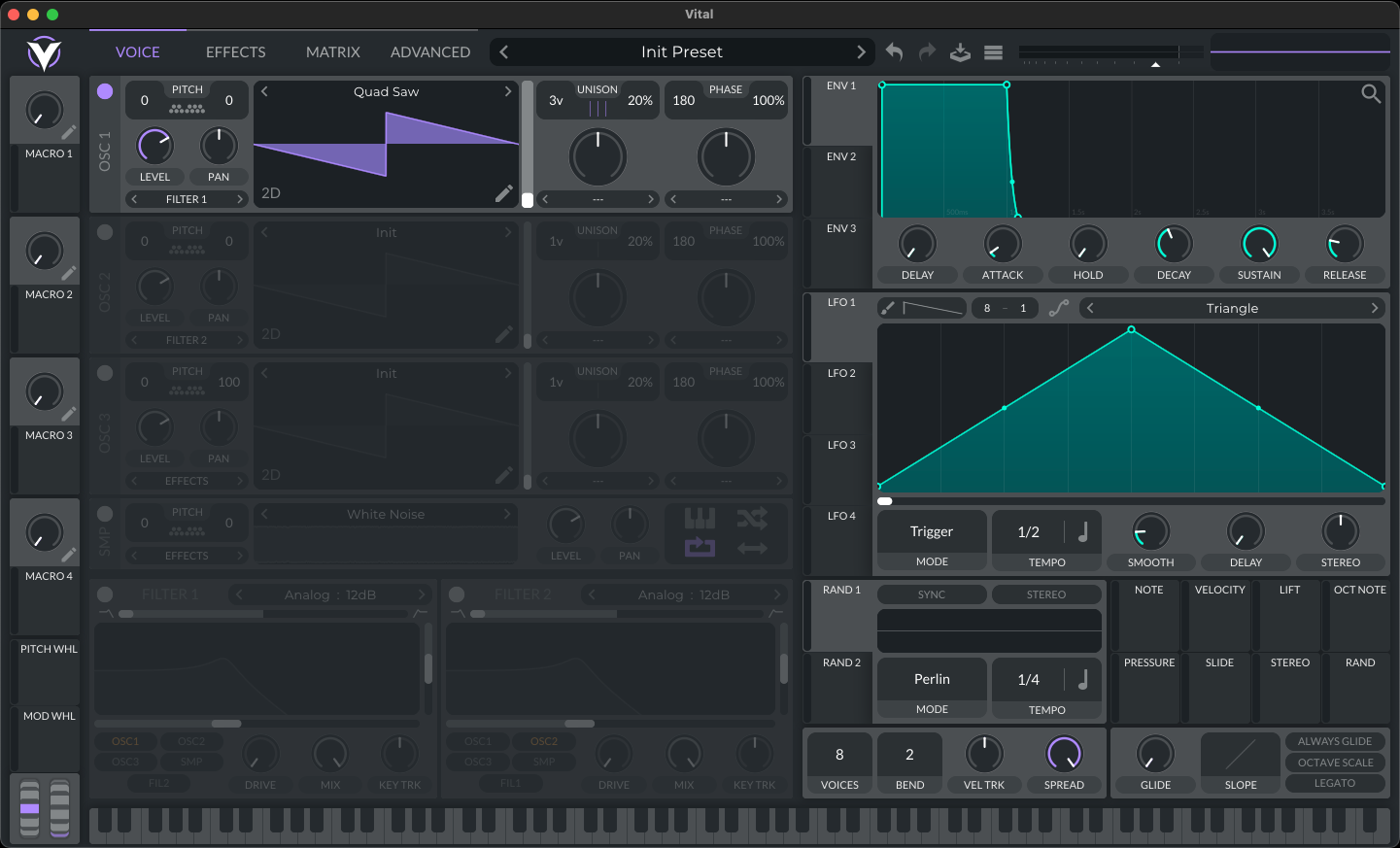
Task: Click the MACRO 1 edit pencil icon
Action: [x=69, y=132]
